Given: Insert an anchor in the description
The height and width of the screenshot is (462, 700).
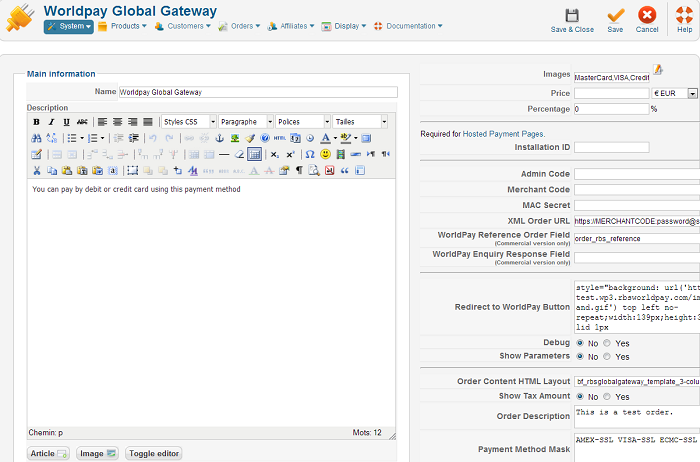Looking at the screenshot, I should click(x=219, y=138).
